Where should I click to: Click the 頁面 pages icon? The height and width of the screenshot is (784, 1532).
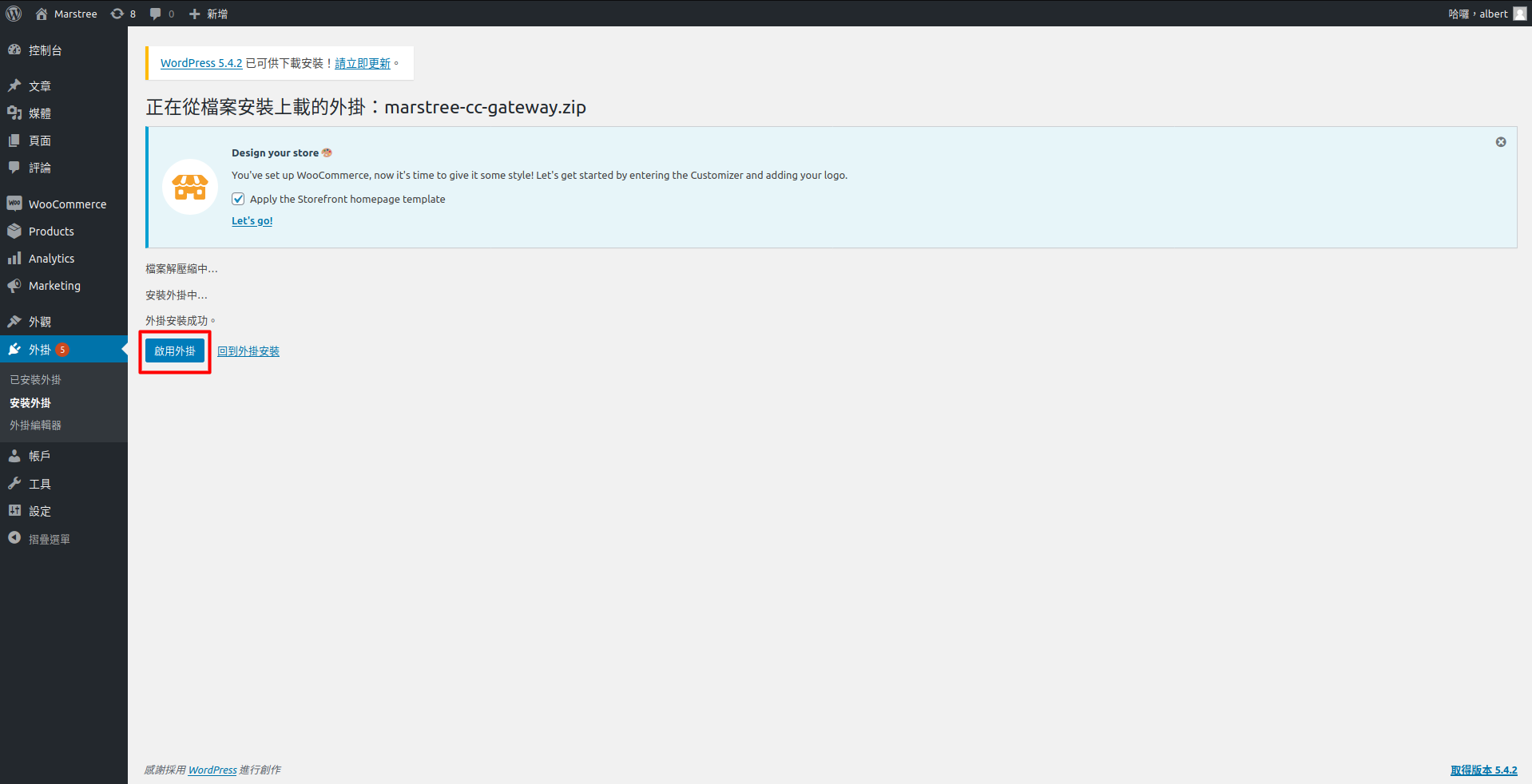pyautogui.click(x=14, y=140)
